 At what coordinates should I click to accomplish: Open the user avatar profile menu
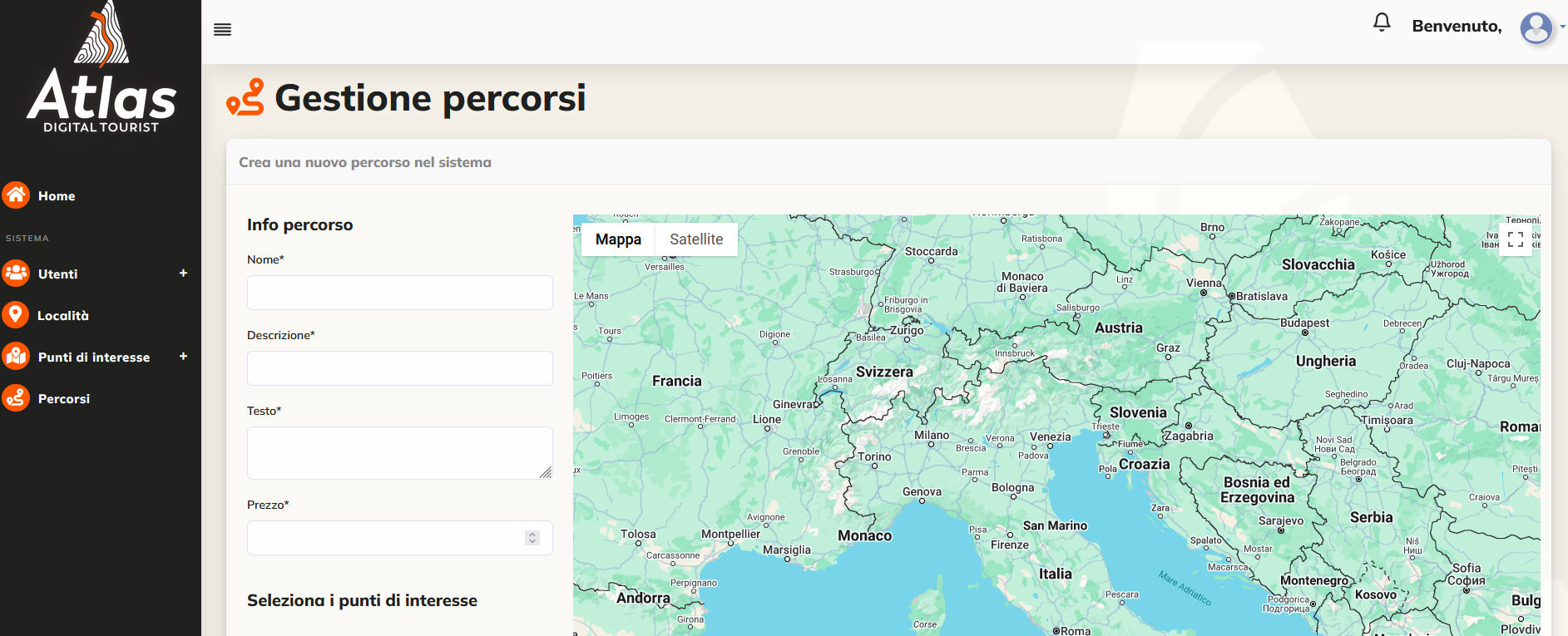pos(1536,28)
